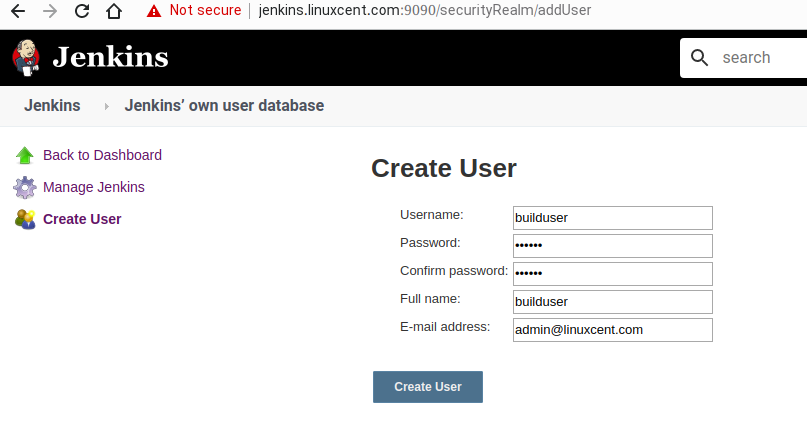Screen dimensions: 807x436
Task: Click the browser back arrow
Action: pyautogui.click(x=18, y=11)
